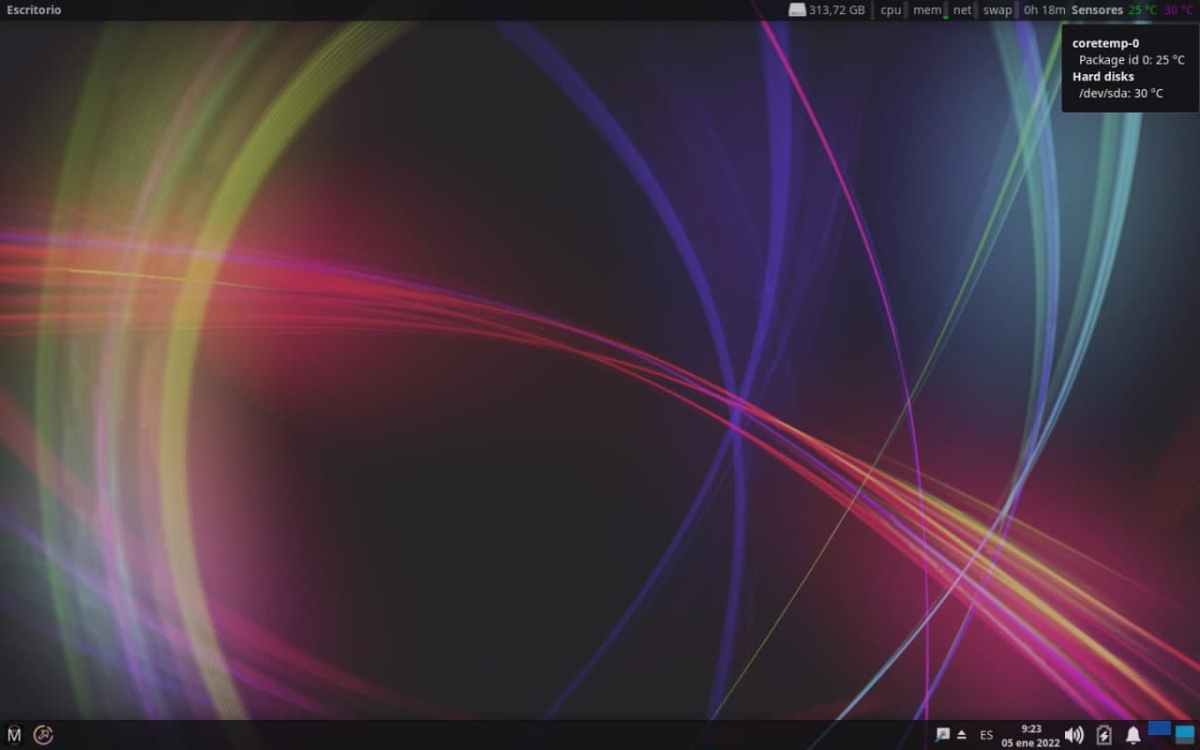The image size is (1200, 750).
Task: Toggle the ES keyboard layout indicator
Action: coord(986,735)
